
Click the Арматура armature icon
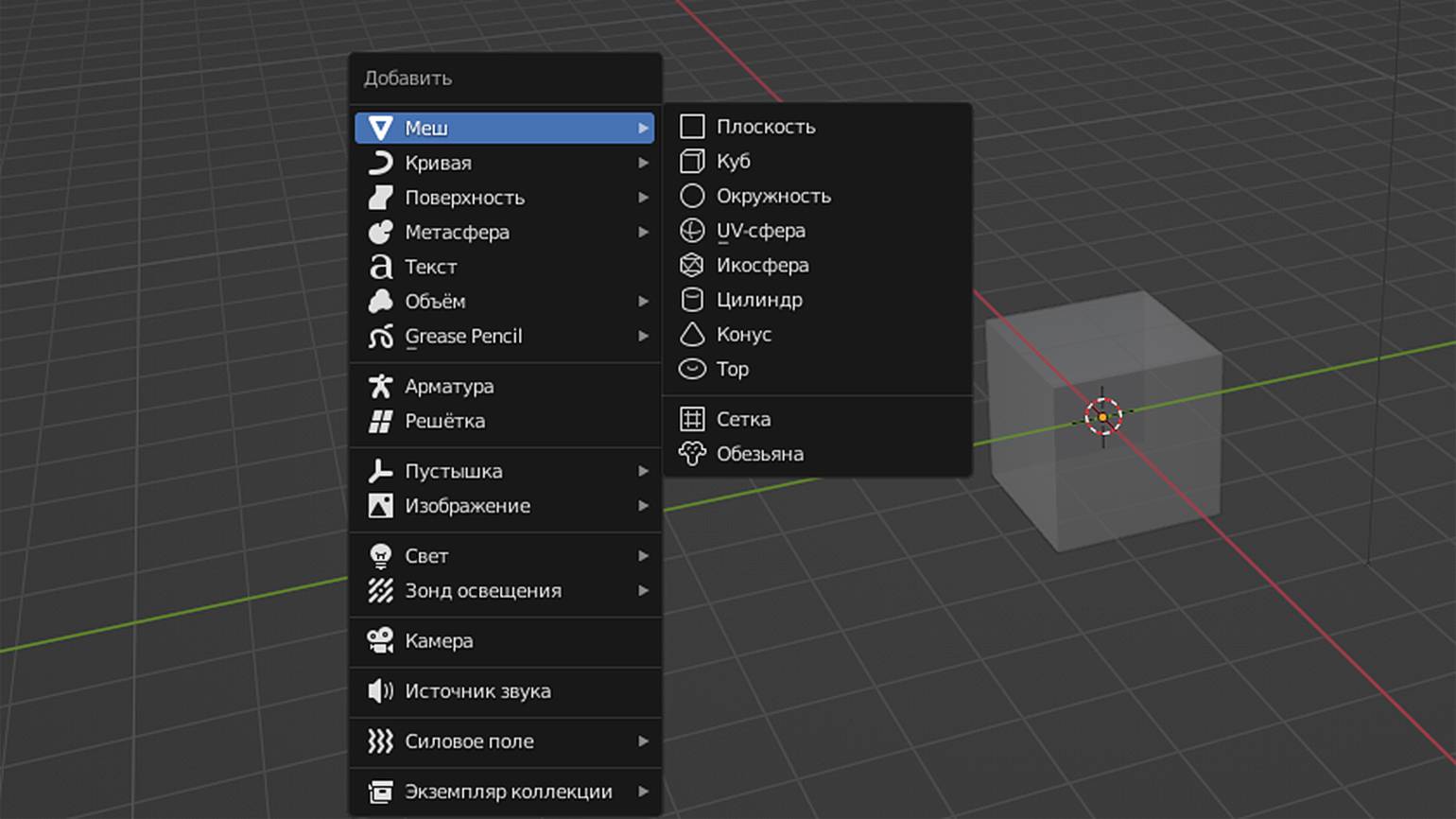tap(380, 387)
